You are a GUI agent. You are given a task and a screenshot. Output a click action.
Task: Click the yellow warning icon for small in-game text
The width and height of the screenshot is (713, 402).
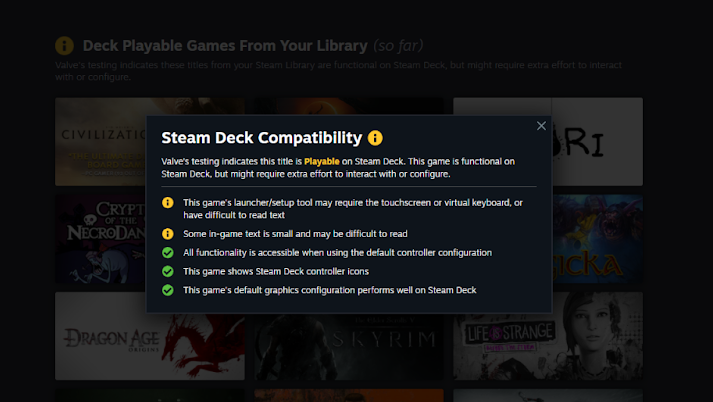pos(168,234)
